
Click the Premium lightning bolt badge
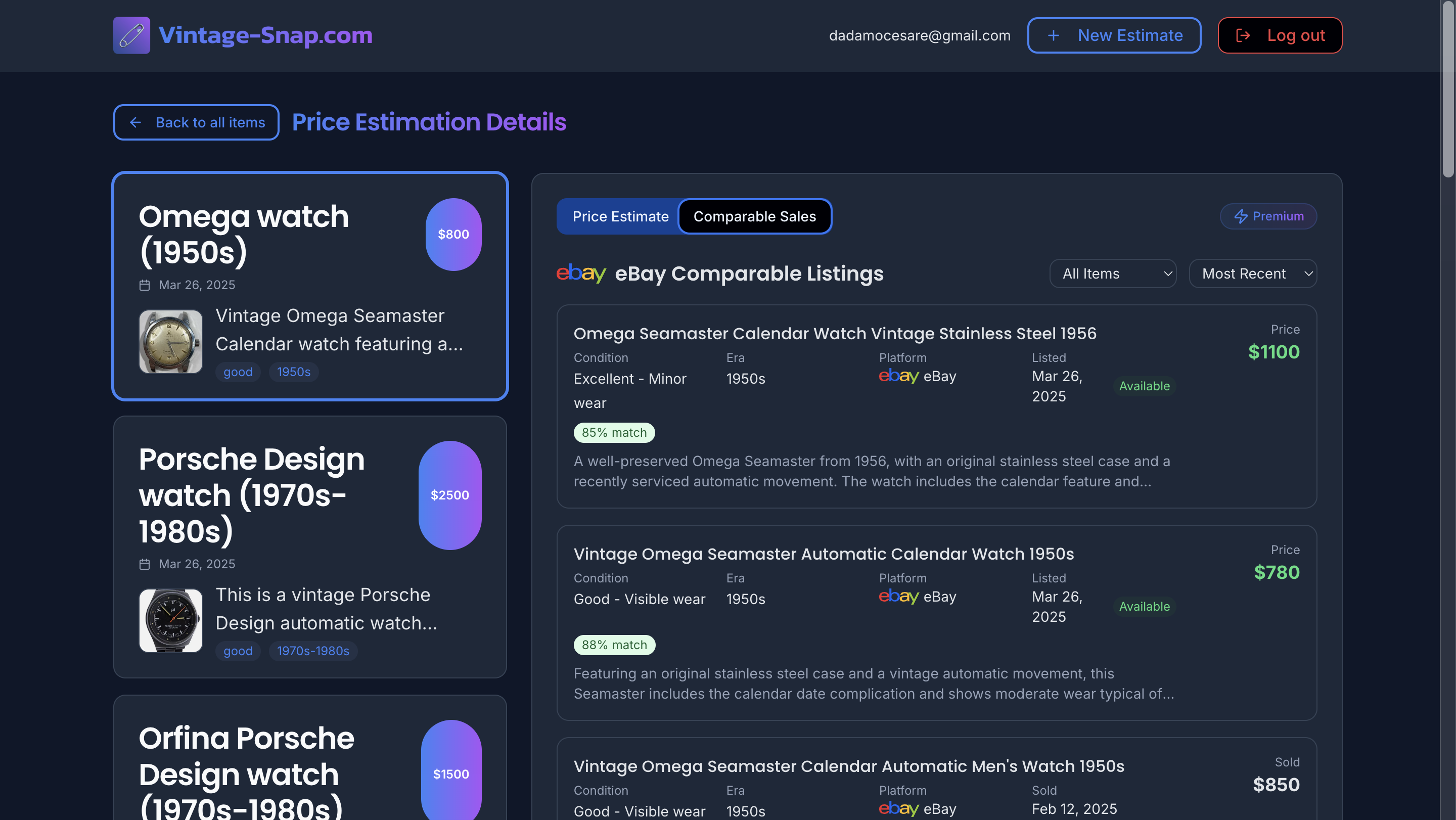click(x=1268, y=216)
